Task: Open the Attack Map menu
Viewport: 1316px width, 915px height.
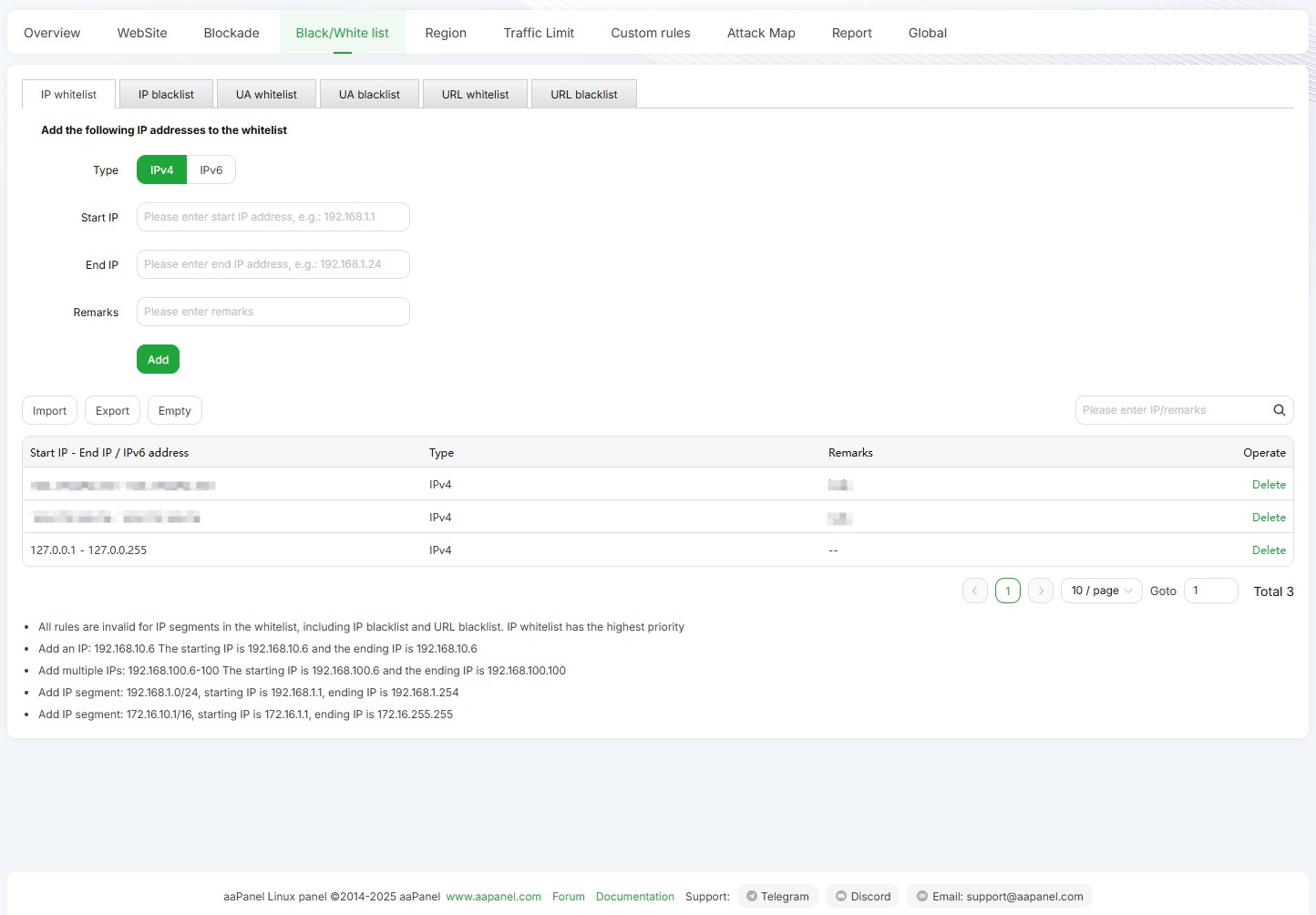Action: click(x=761, y=33)
